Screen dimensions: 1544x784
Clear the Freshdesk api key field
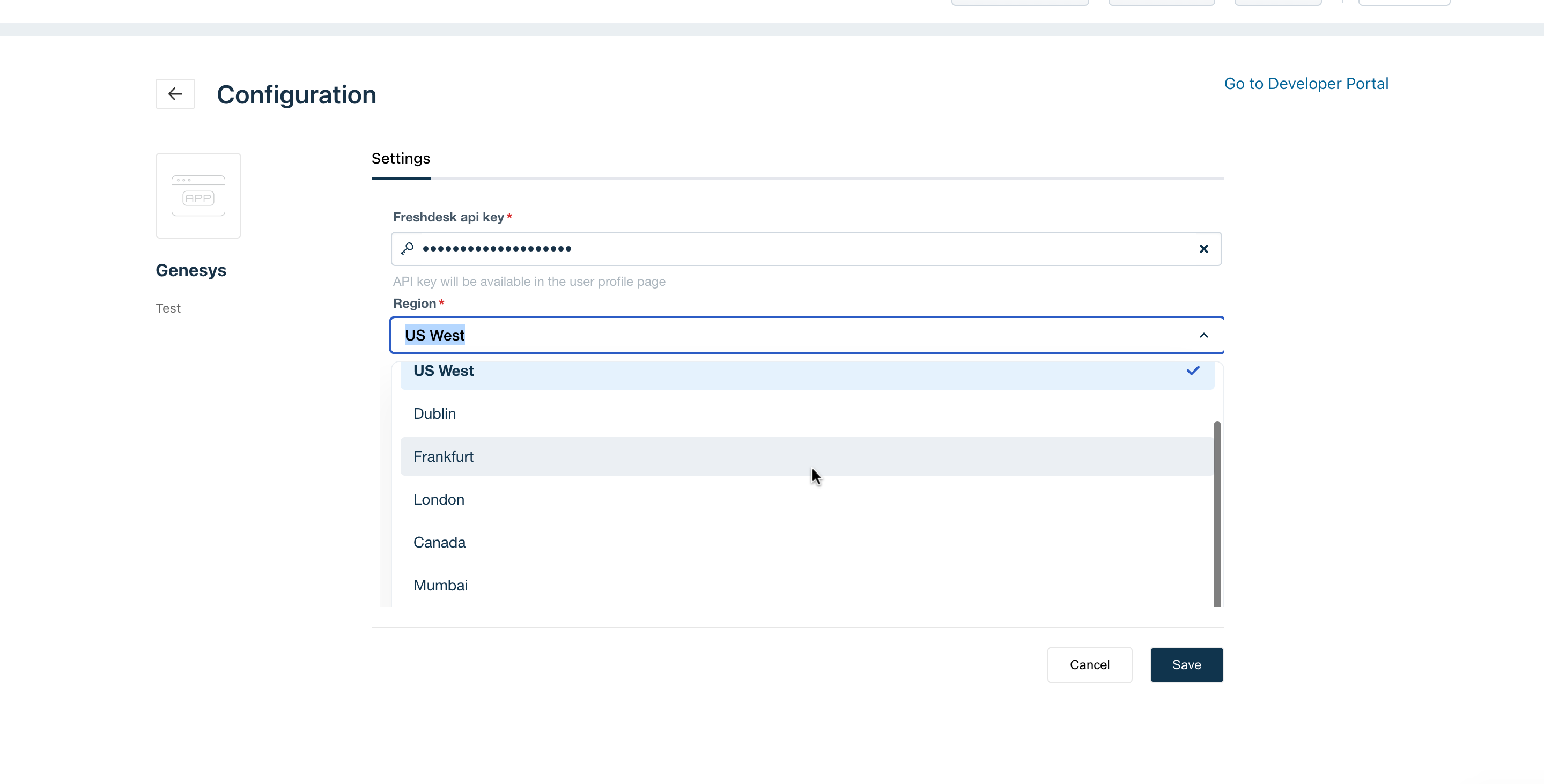[1203, 249]
